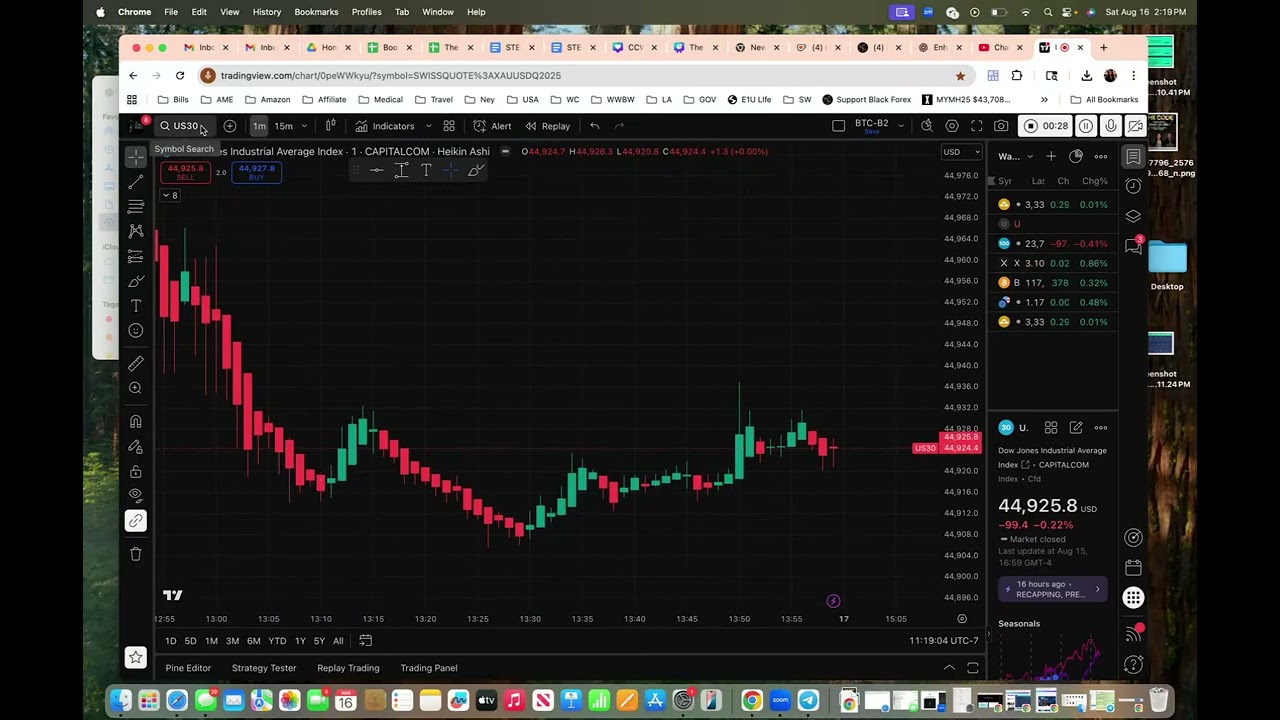This screenshot has height=720, width=1280.
Task: Open the Indicators dialog
Action: 385,126
